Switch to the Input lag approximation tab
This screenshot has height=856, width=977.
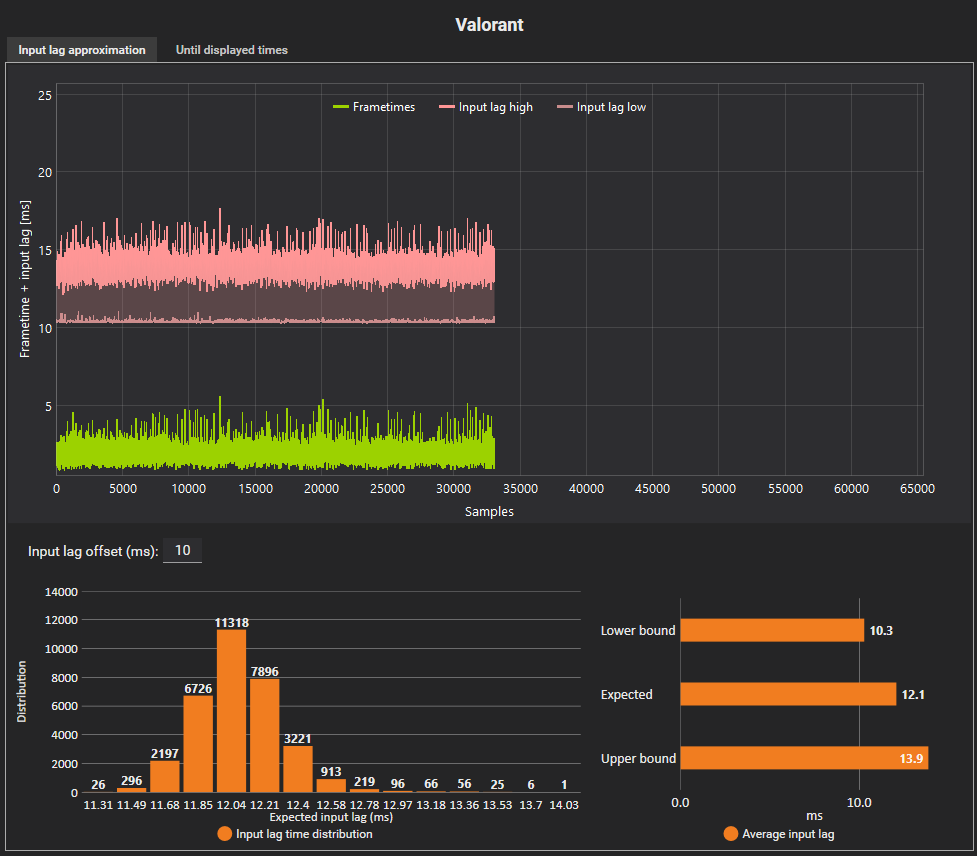tap(81, 50)
